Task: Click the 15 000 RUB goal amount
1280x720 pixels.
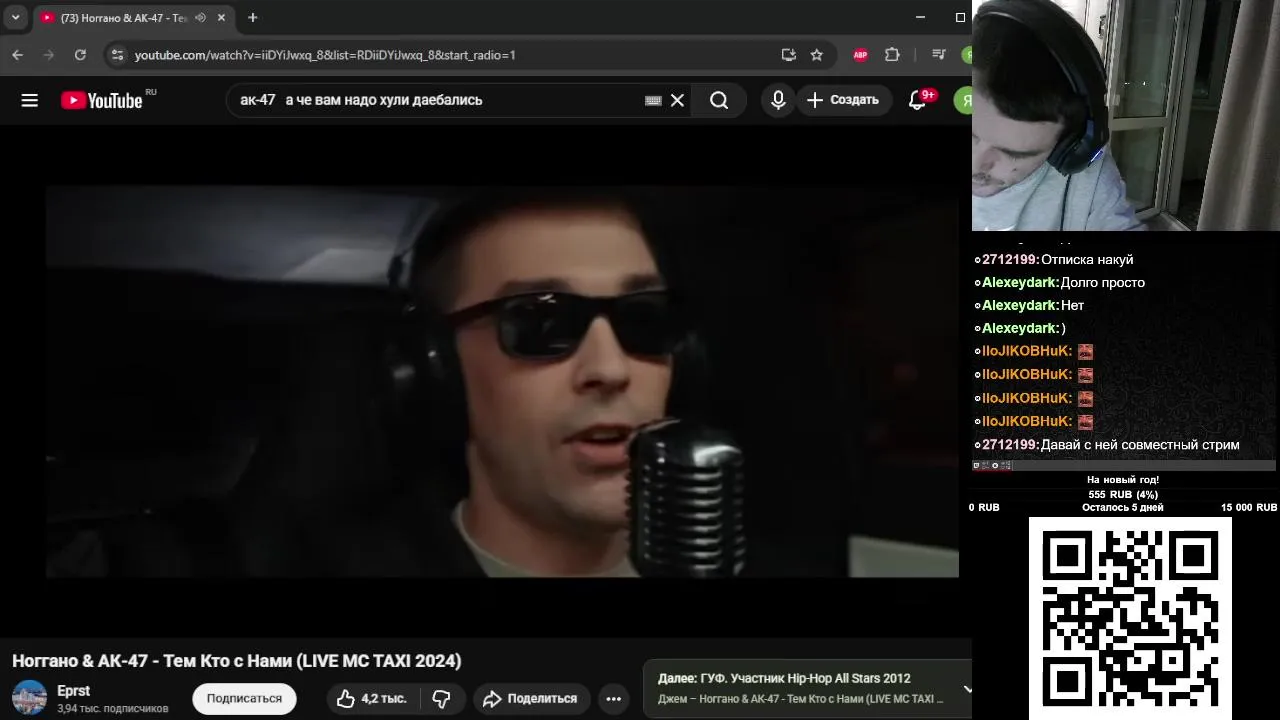Action: 1248,508
